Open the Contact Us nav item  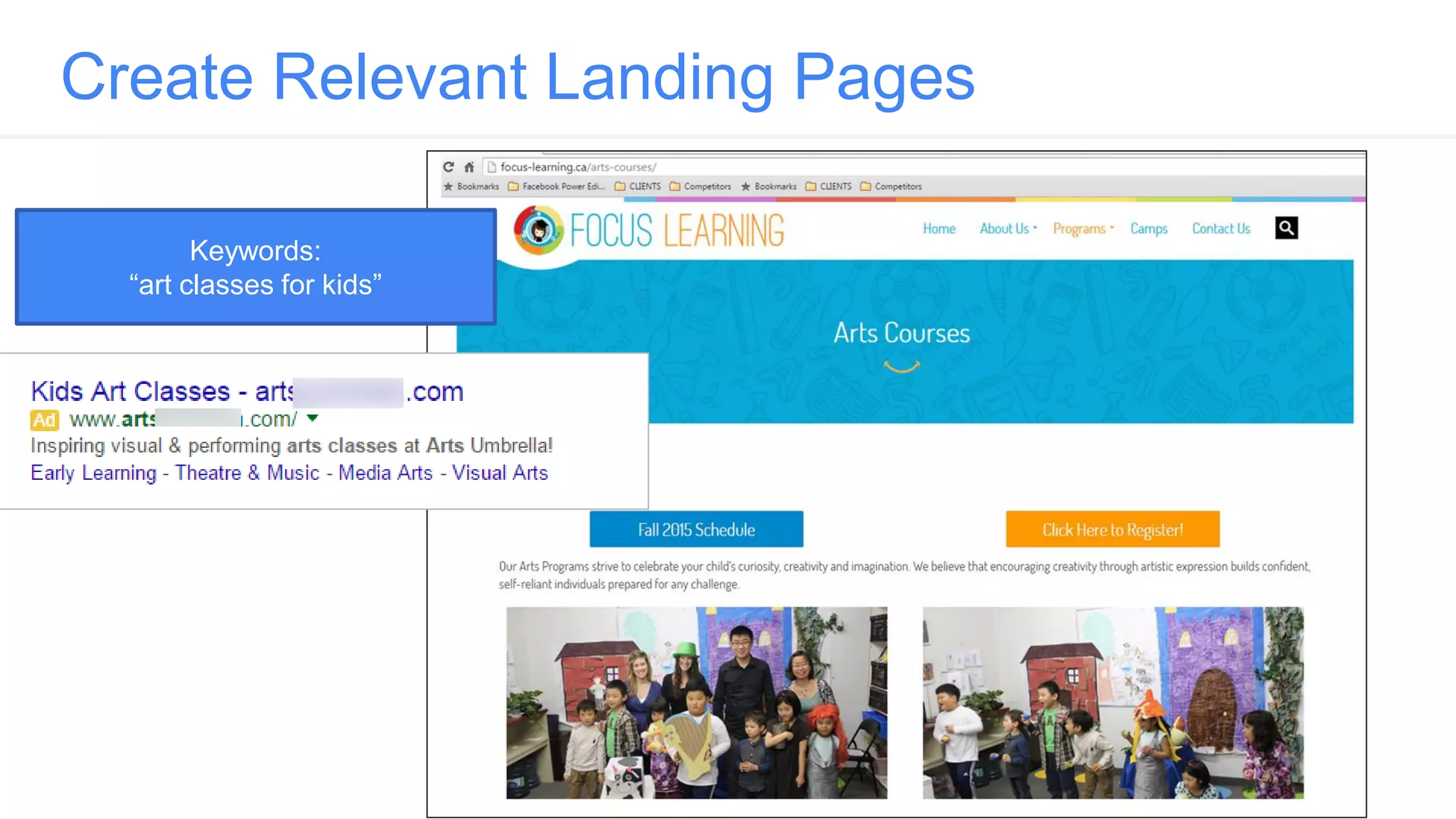tap(1221, 229)
